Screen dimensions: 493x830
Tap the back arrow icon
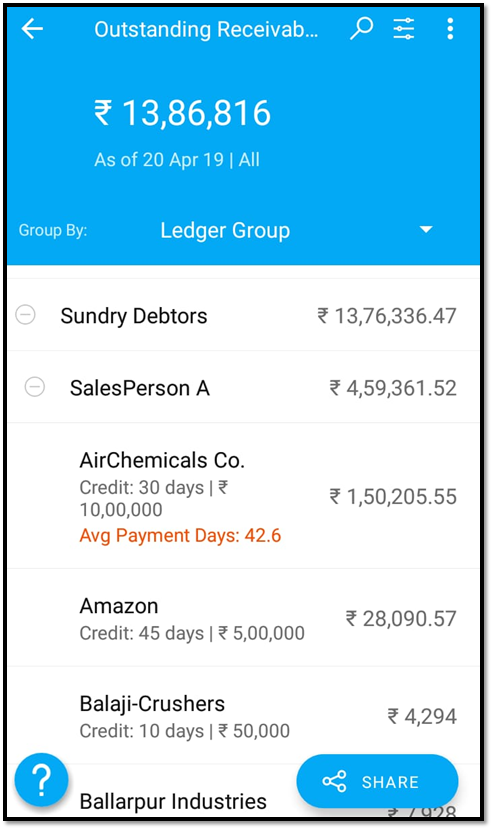pyautogui.click(x=32, y=29)
